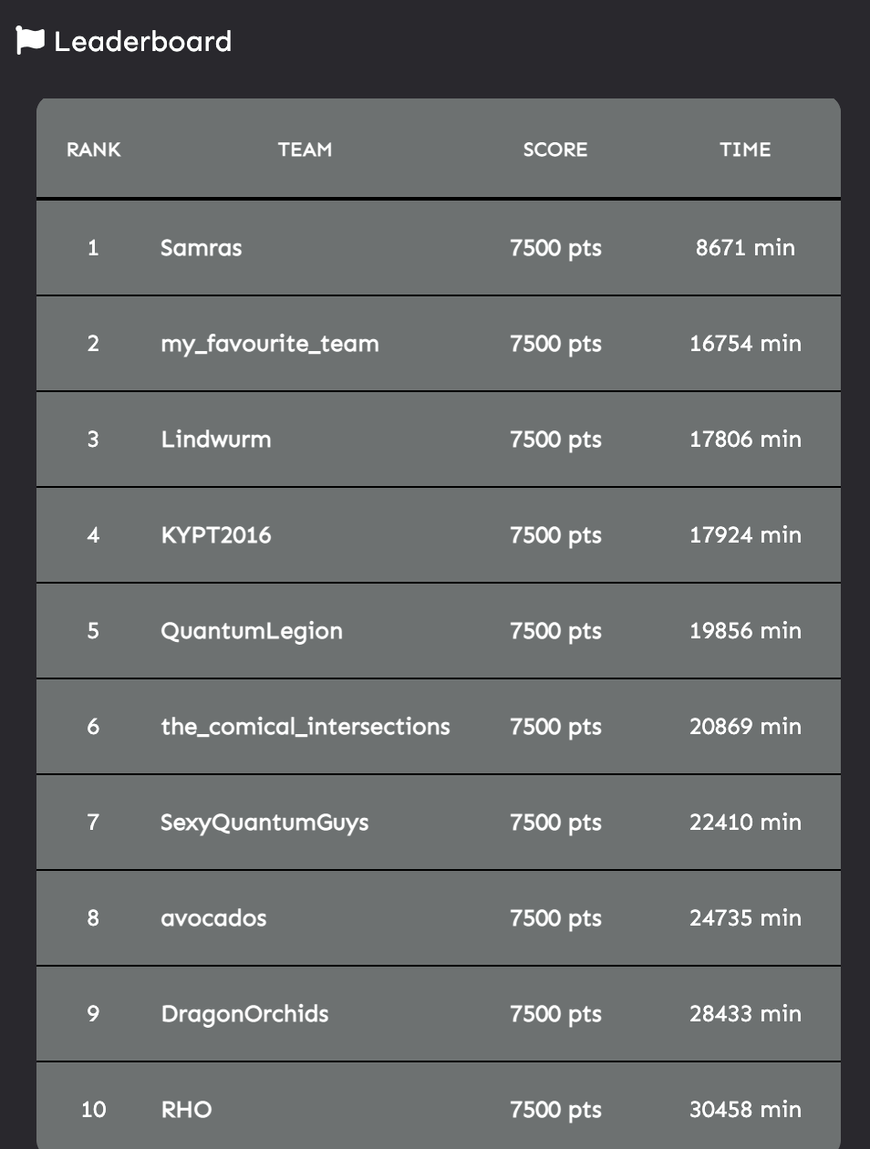Screen dimensions: 870x1149
Task: Click the score of rank 5 team
Action: coord(555,631)
